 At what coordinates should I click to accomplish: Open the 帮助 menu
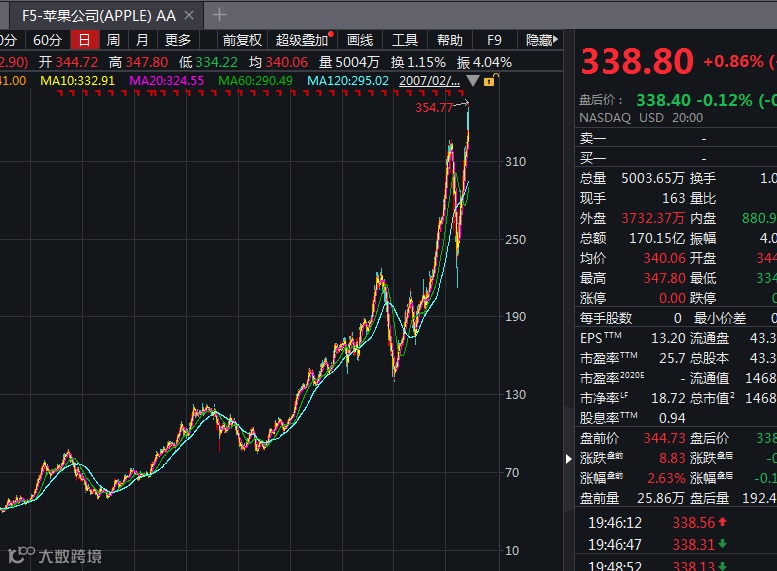click(x=449, y=40)
